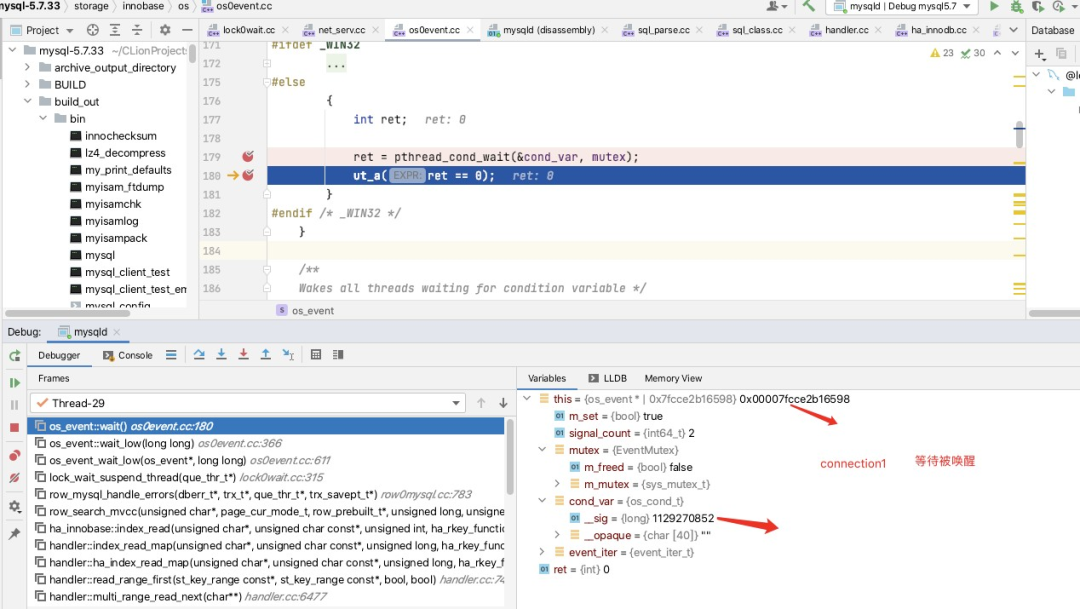
Task: Click Expand All in the project toolbar
Action: tap(115, 30)
